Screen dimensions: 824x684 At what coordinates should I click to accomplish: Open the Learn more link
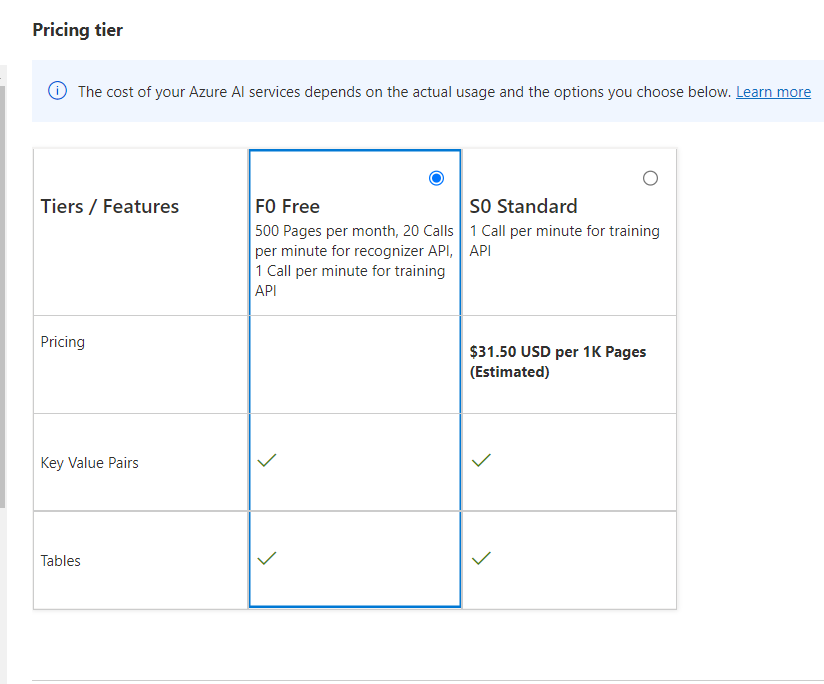[x=773, y=92]
